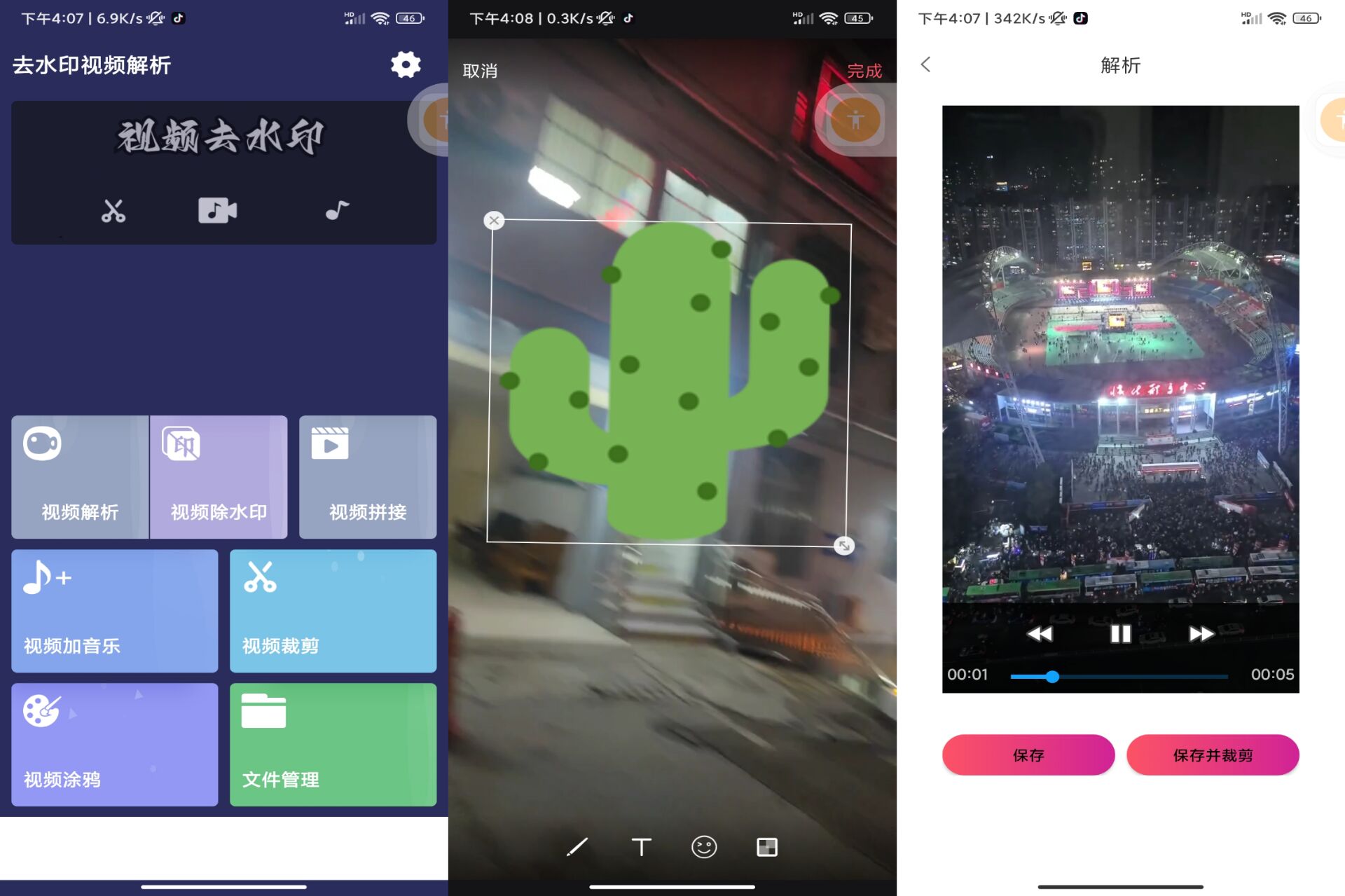The image size is (1345, 896).
Task: View video thumbnail in 解析 panel
Action: [1119, 390]
